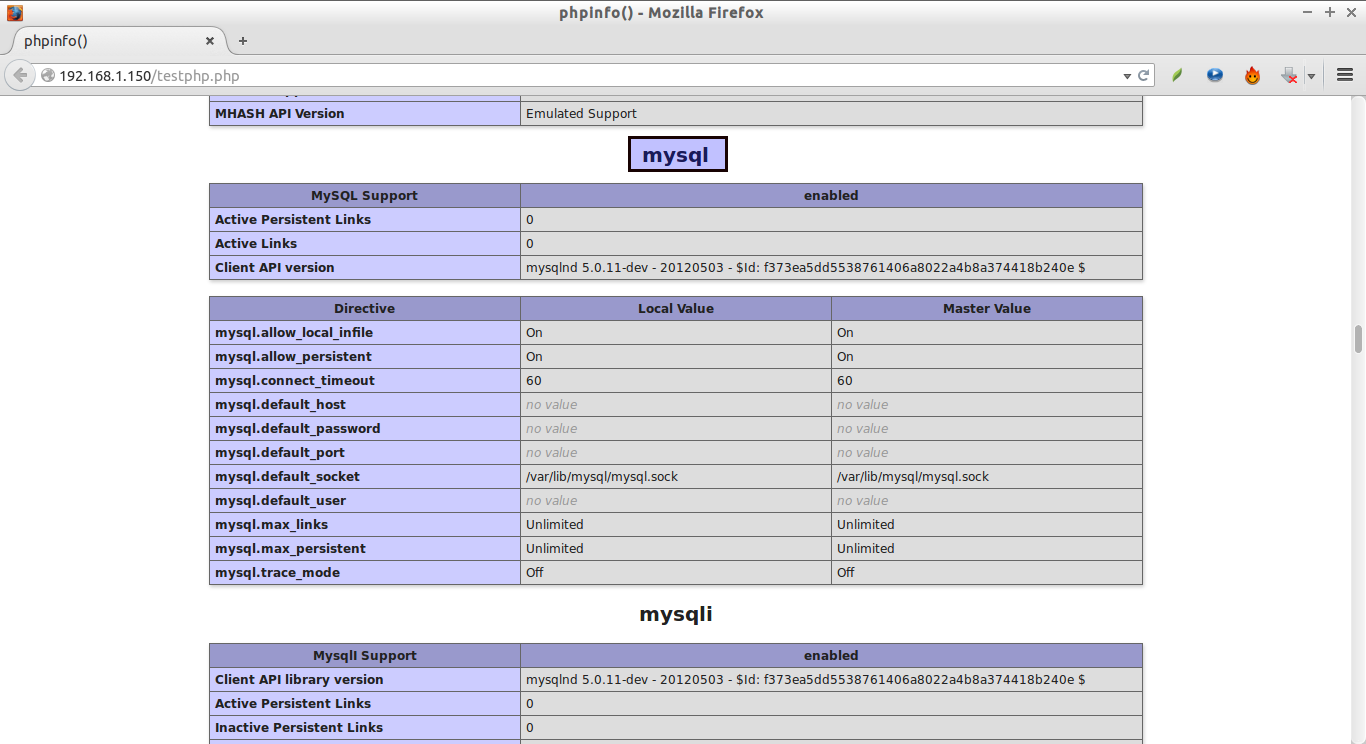Click the MysqlI Support header cell
The image size is (1366, 744).
click(x=365, y=656)
